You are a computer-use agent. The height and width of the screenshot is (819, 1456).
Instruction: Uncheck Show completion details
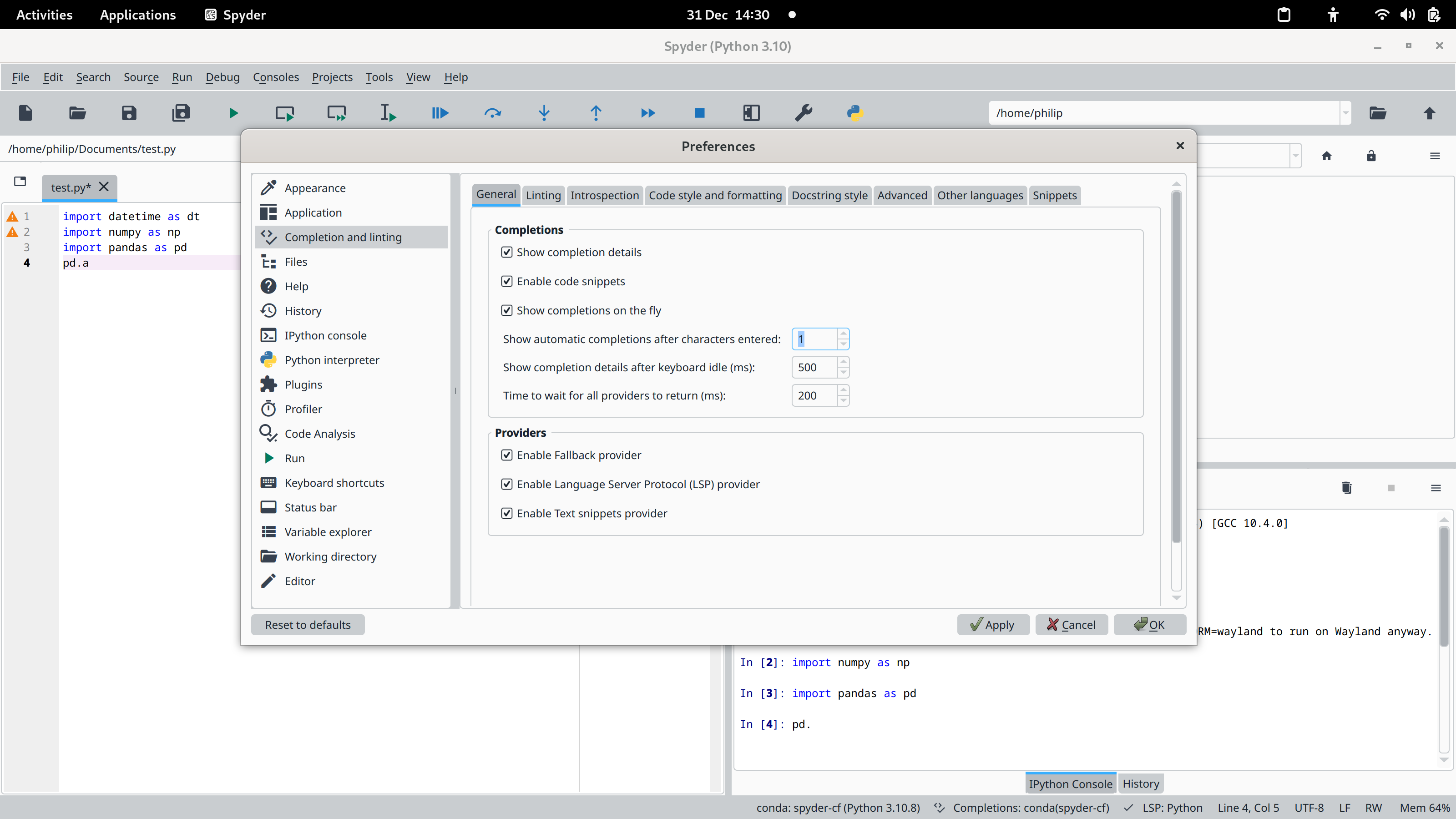pyautogui.click(x=506, y=252)
